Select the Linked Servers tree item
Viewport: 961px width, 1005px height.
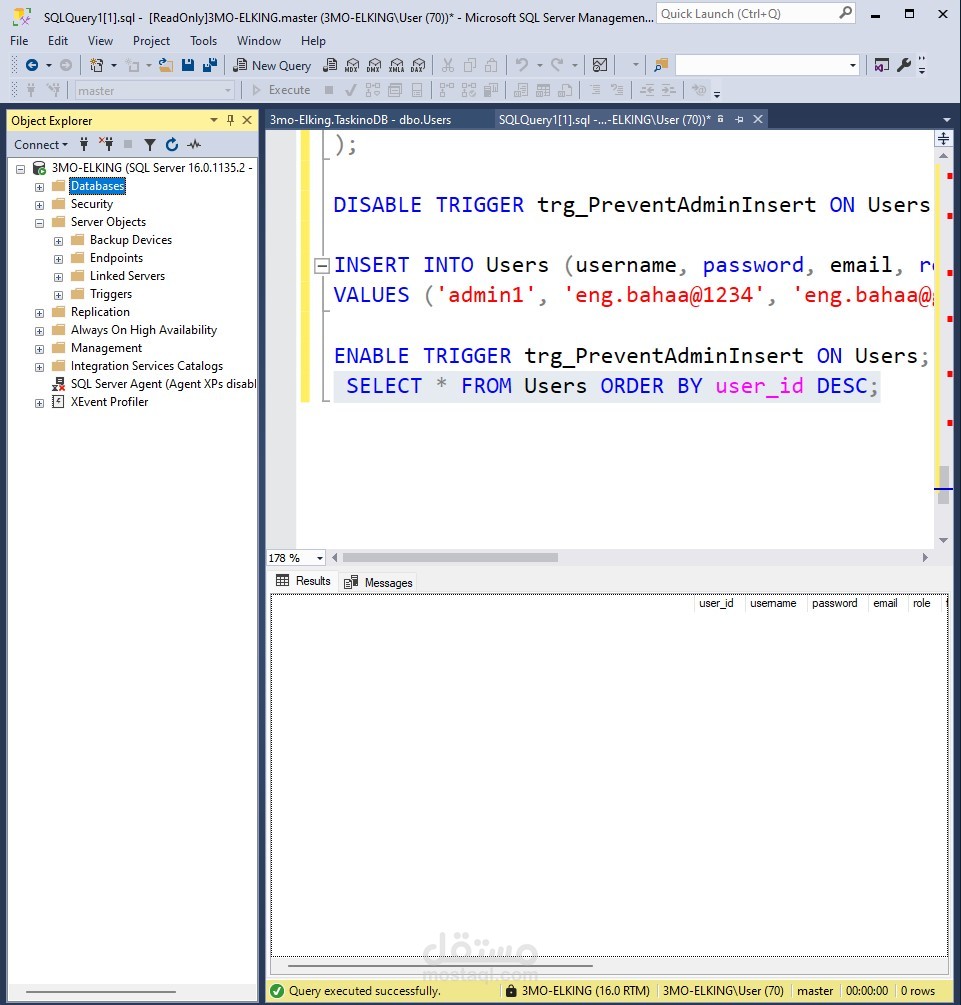[127, 276]
